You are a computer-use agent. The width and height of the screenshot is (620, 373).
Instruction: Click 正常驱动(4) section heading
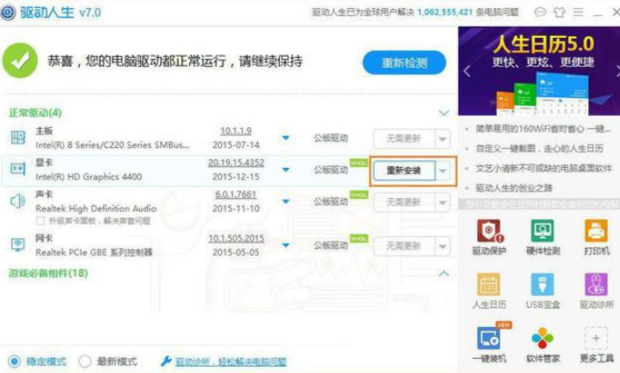(35, 113)
